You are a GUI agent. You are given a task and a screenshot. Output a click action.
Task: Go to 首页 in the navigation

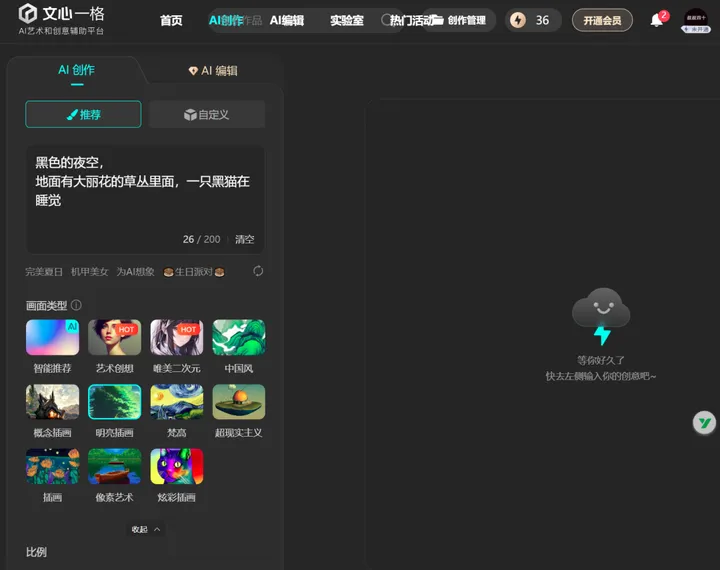coord(171,20)
